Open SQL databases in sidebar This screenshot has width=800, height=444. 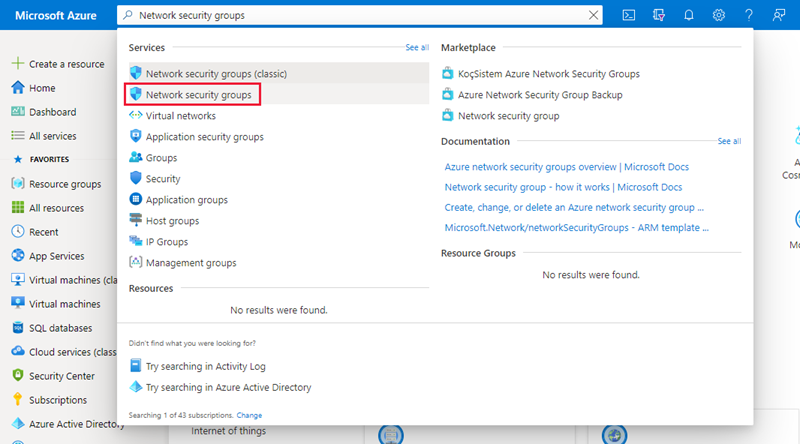click(60, 328)
